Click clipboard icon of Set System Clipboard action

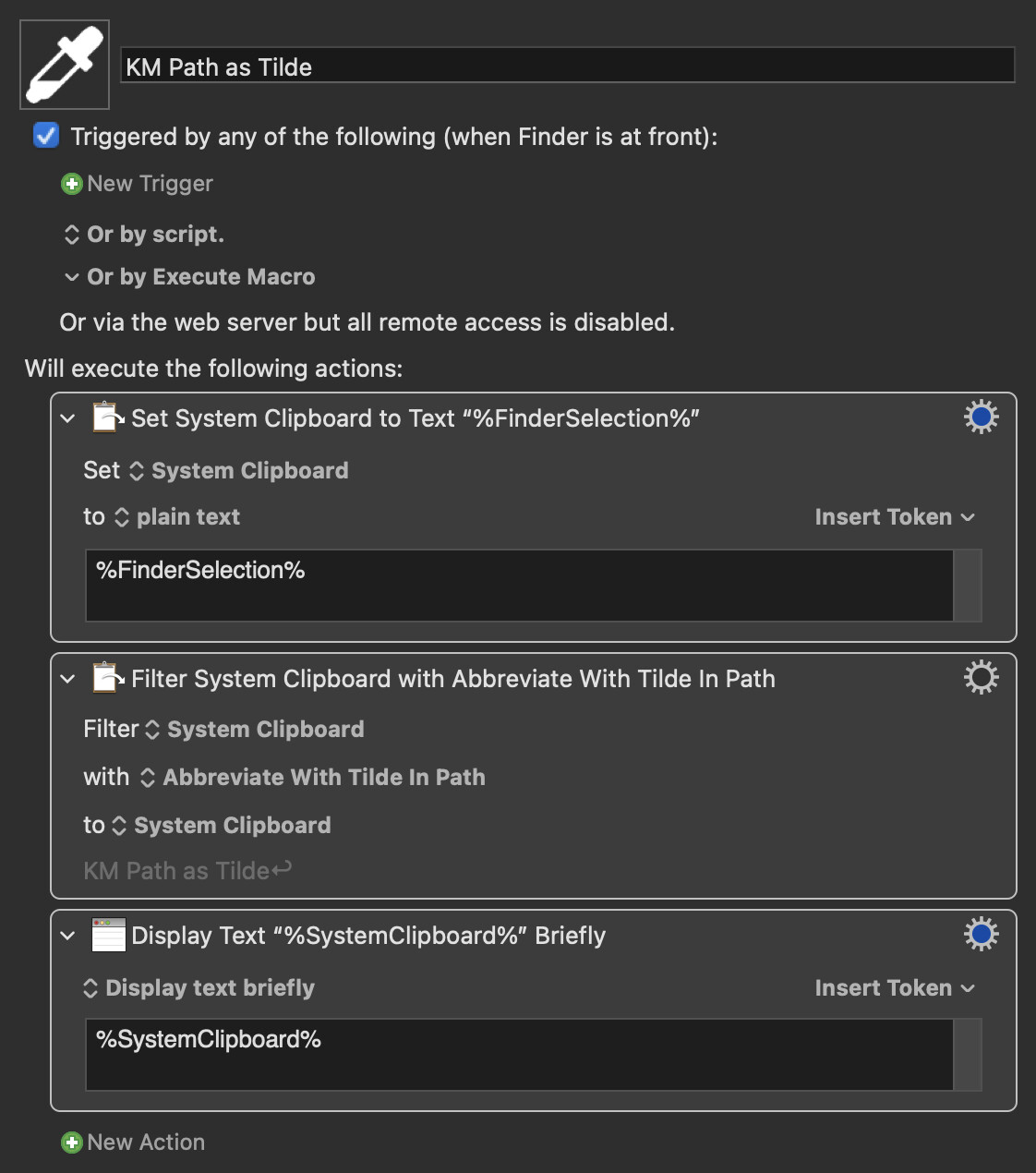tap(108, 417)
